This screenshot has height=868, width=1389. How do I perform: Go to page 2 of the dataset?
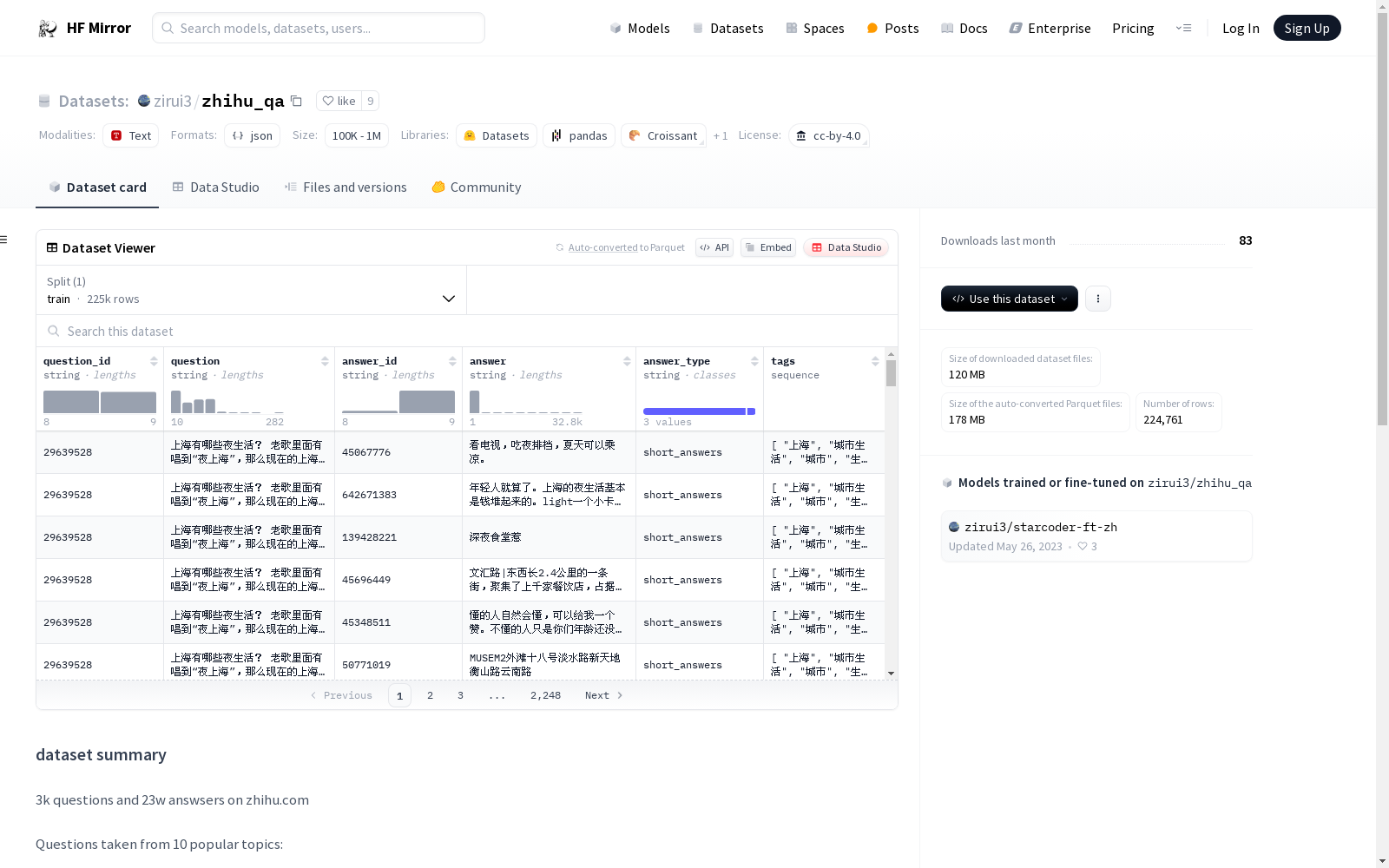point(430,695)
